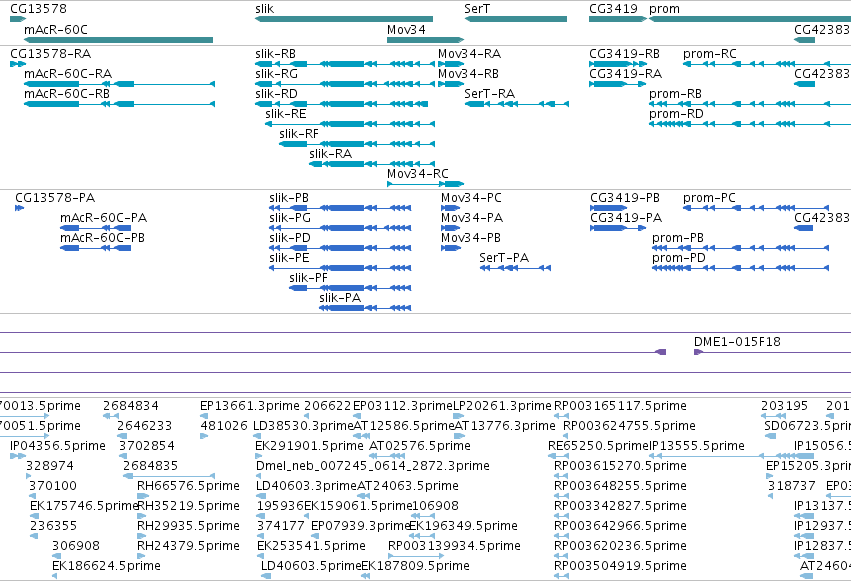Open protein mAcR-60C-PB label
Viewport: 851px width, 581px height.
click(103, 238)
